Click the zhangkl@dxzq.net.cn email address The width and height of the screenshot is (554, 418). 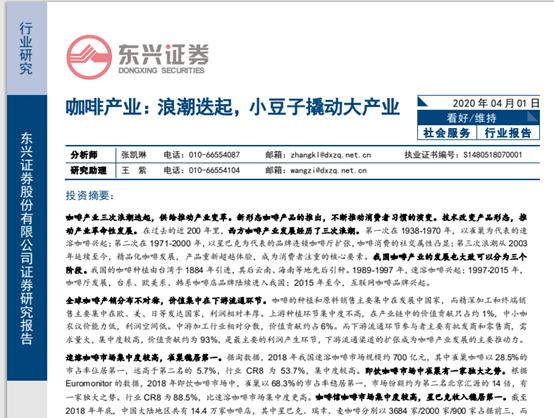331,155
